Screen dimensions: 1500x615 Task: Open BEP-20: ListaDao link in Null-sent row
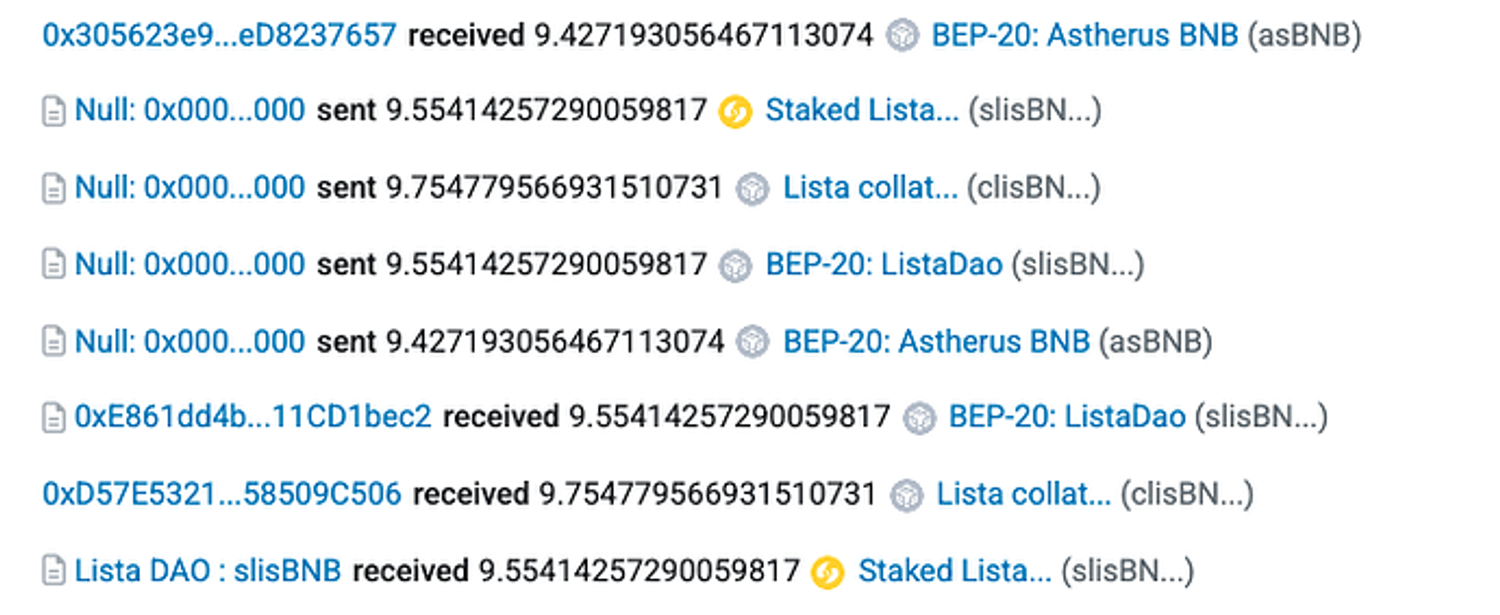tap(883, 264)
